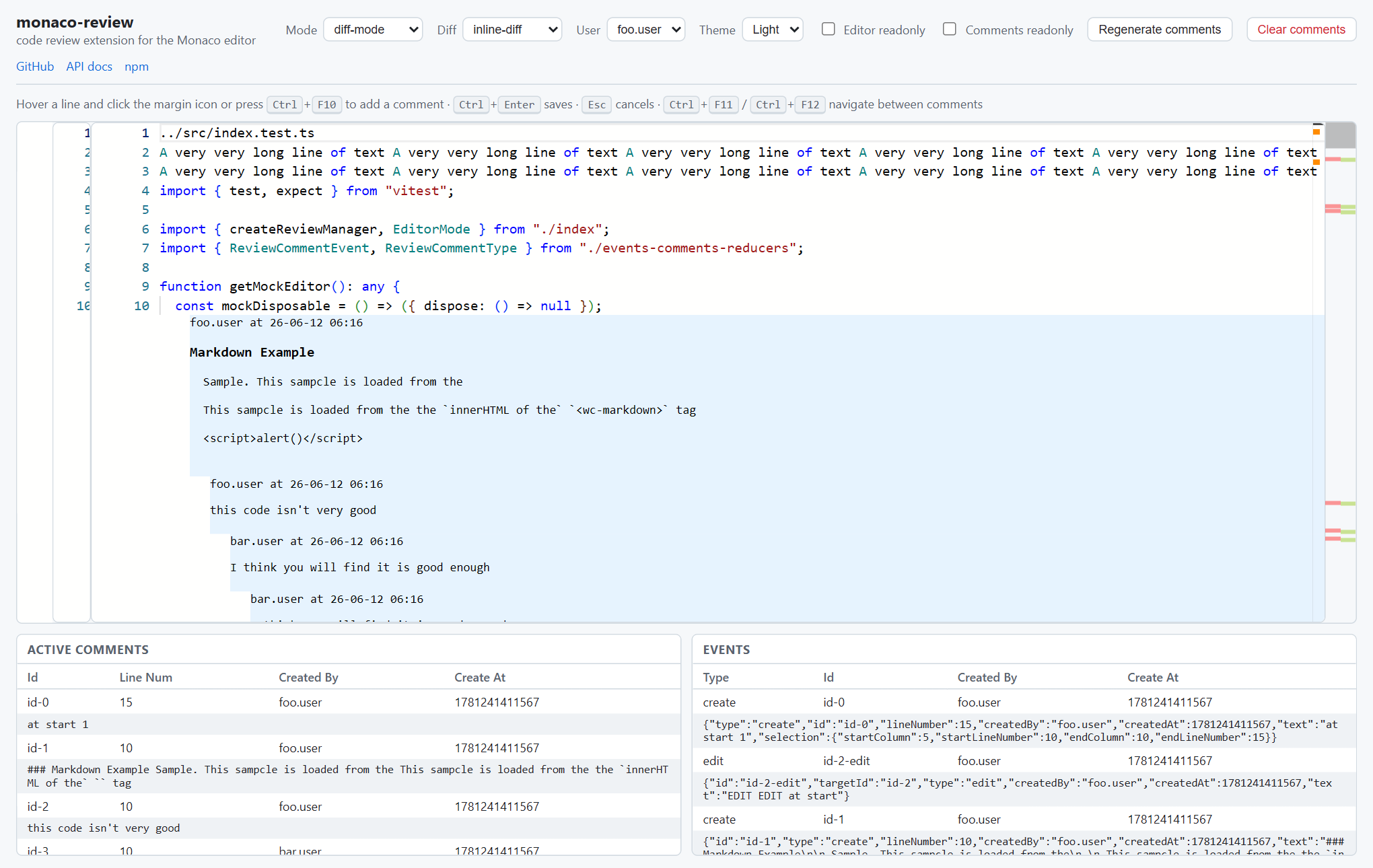Enable the Editor readonly checkbox
The image size is (1373, 868).
pos(829,29)
